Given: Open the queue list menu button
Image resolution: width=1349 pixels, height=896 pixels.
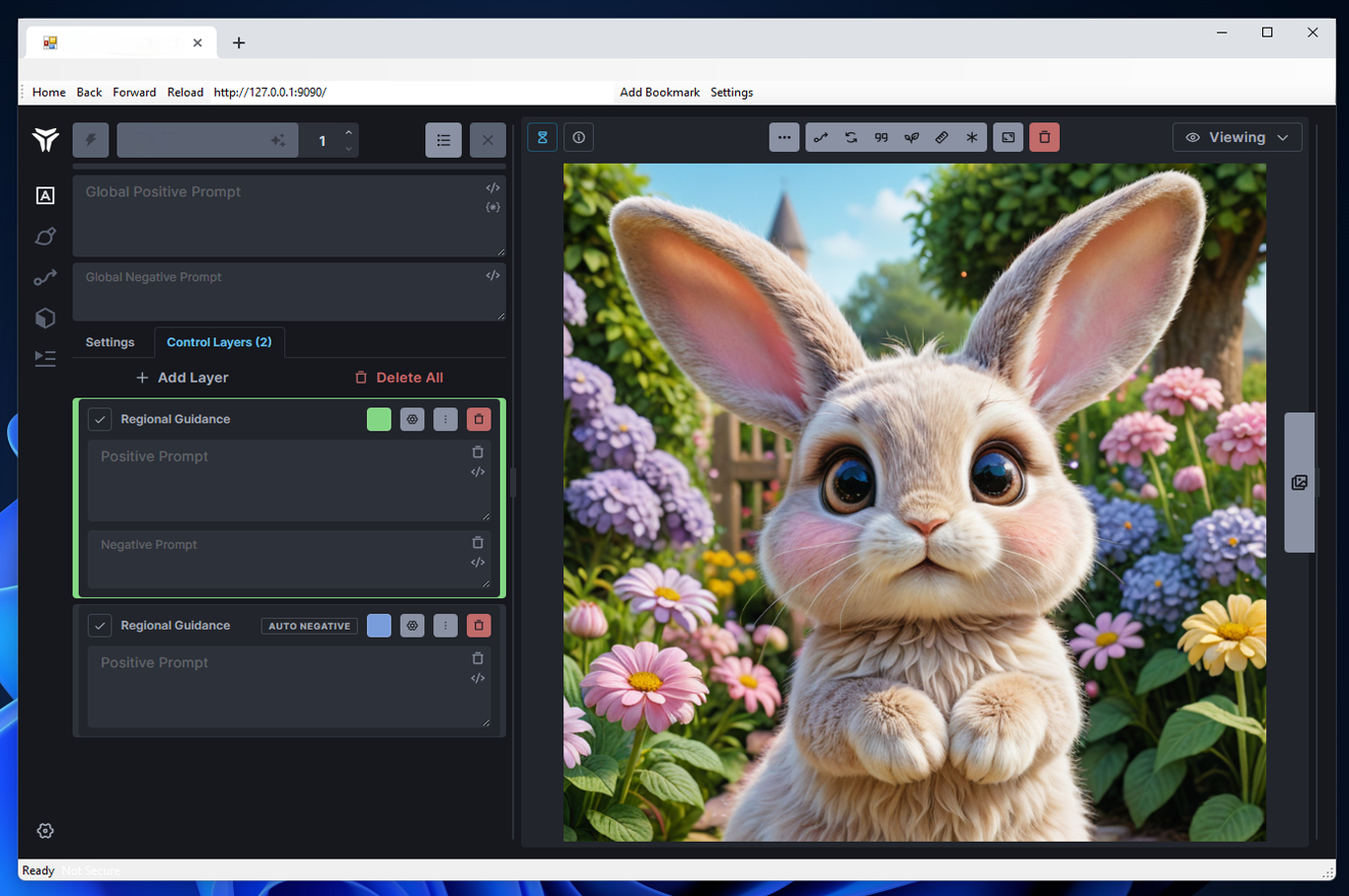Looking at the screenshot, I should pos(443,140).
